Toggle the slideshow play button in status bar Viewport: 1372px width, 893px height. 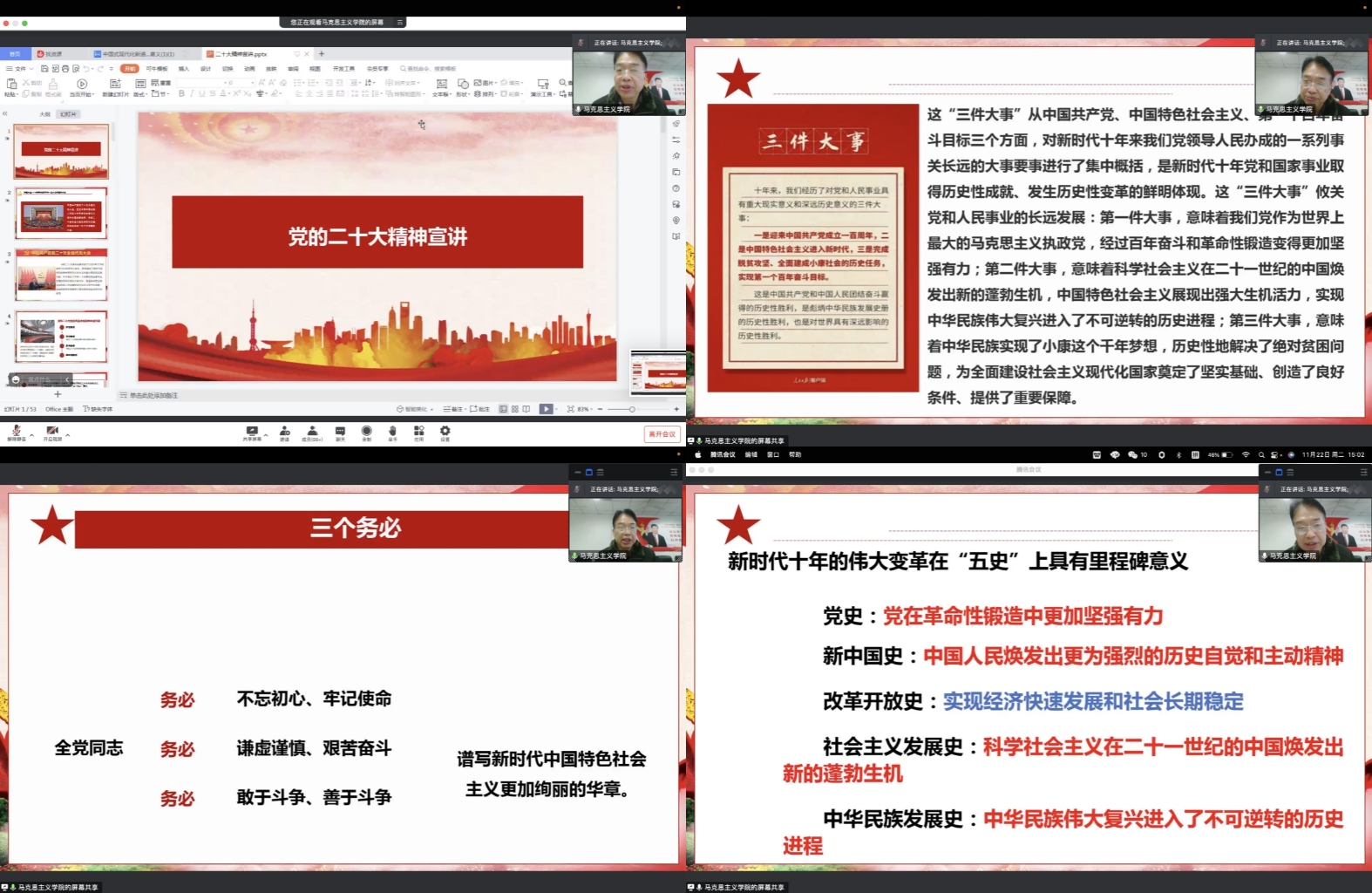pos(546,409)
